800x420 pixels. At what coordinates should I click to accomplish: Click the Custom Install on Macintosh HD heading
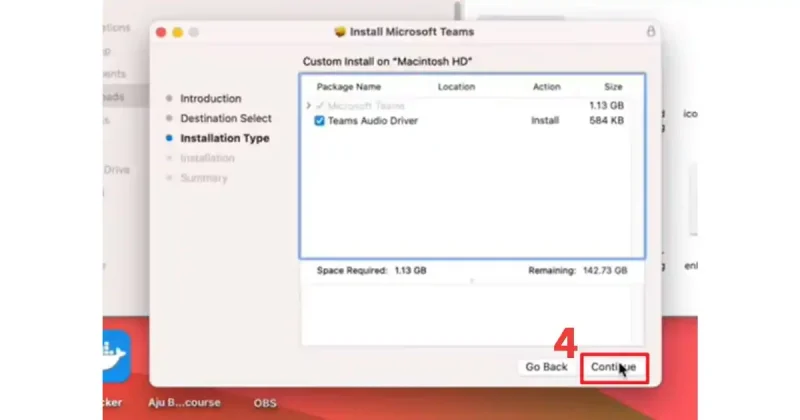tap(387, 62)
